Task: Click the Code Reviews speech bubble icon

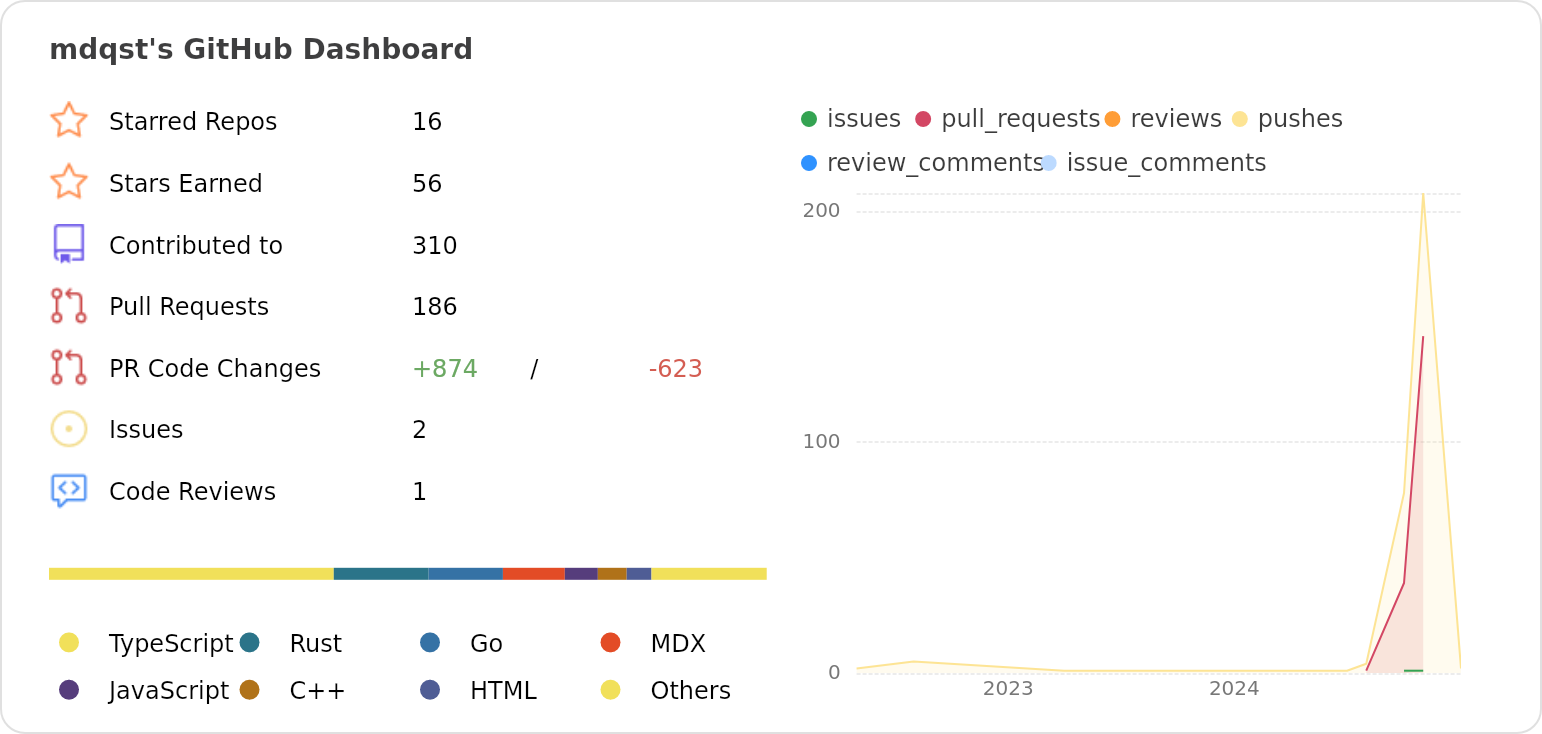Action: (x=68, y=491)
